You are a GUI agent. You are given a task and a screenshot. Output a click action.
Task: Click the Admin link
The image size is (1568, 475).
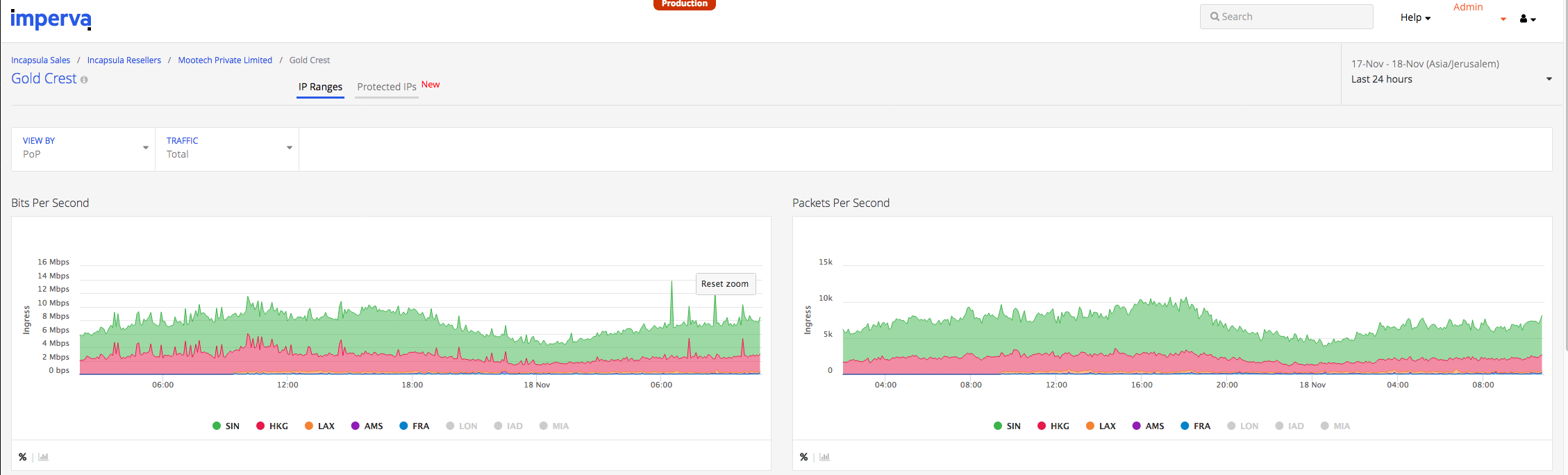1468,7
